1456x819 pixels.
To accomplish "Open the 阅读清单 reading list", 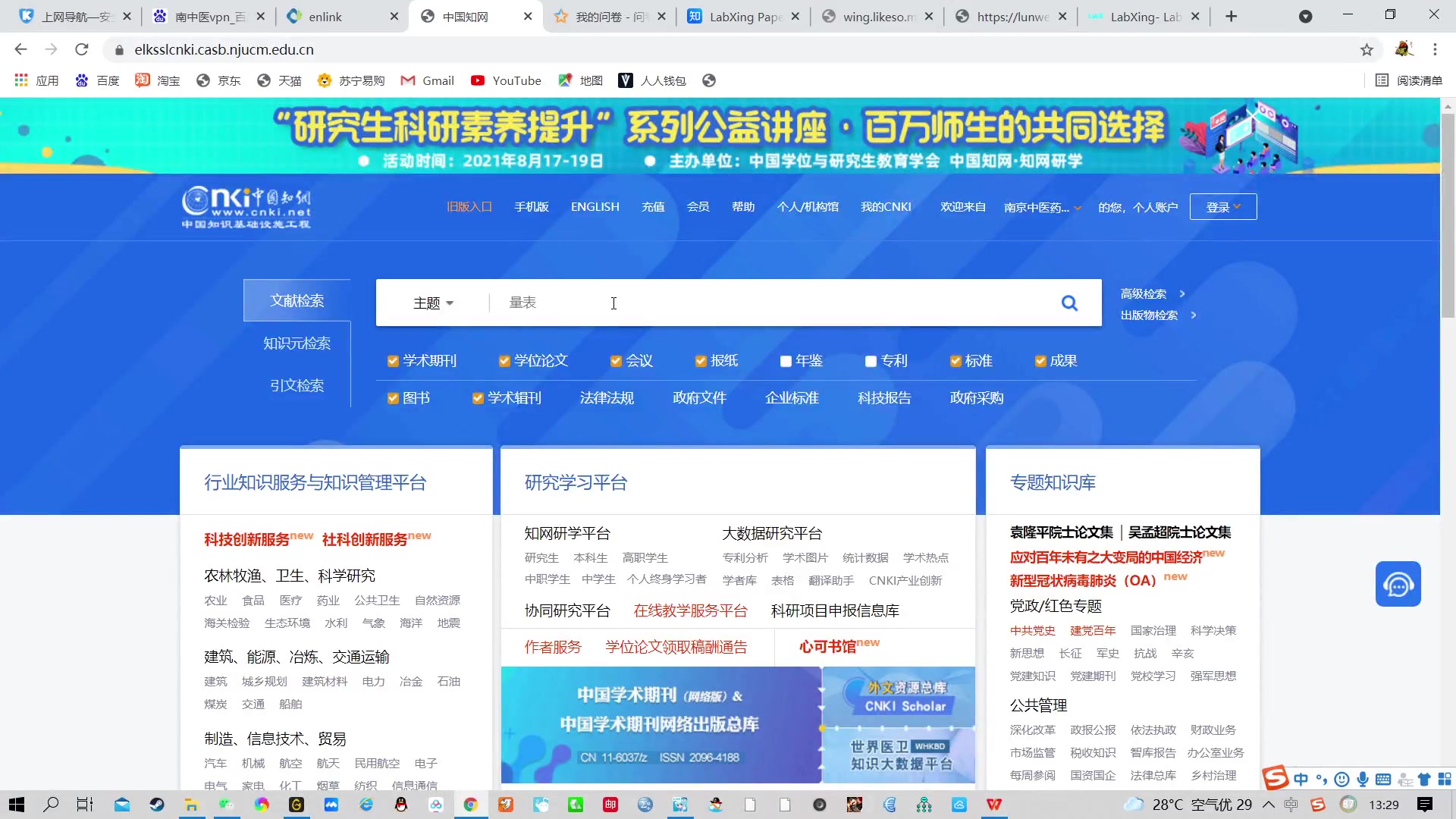I will tap(1409, 80).
